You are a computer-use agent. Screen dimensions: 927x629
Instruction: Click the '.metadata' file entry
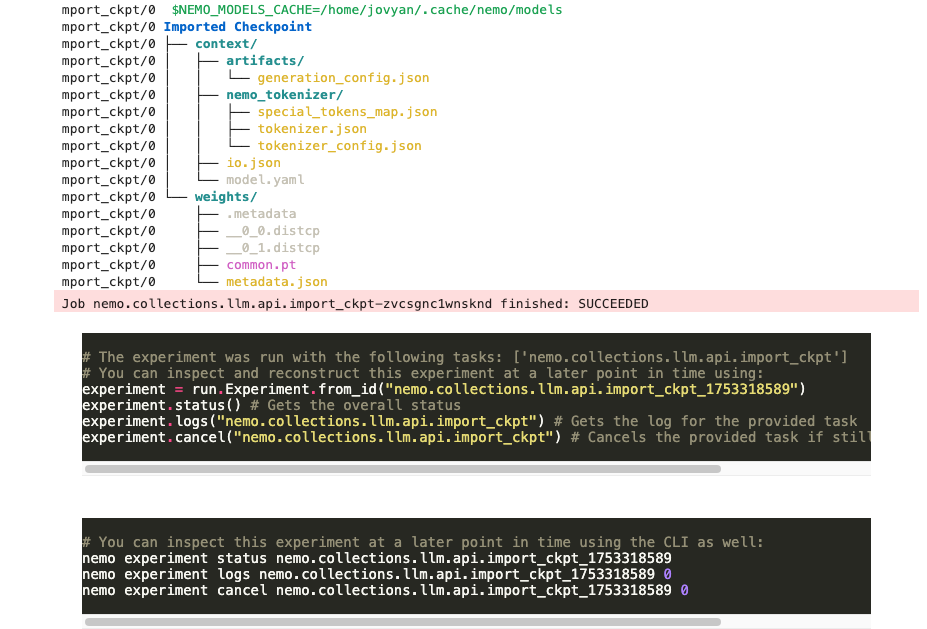[x=261, y=214]
